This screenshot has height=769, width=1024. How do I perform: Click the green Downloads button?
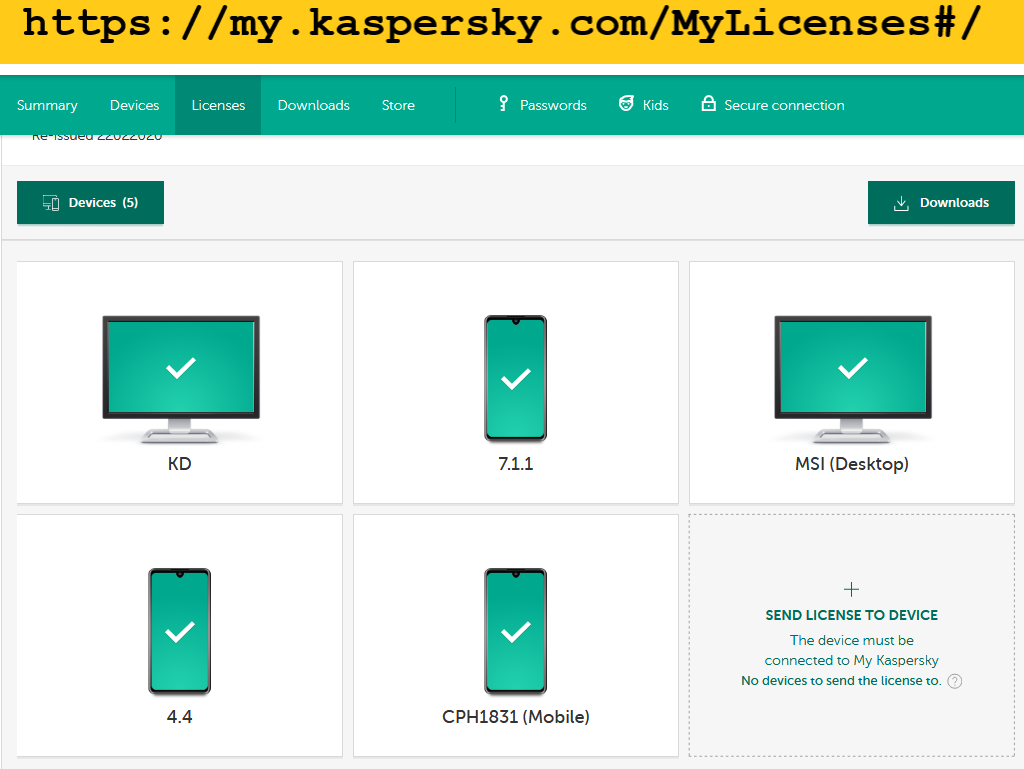click(x=941, y=202)
